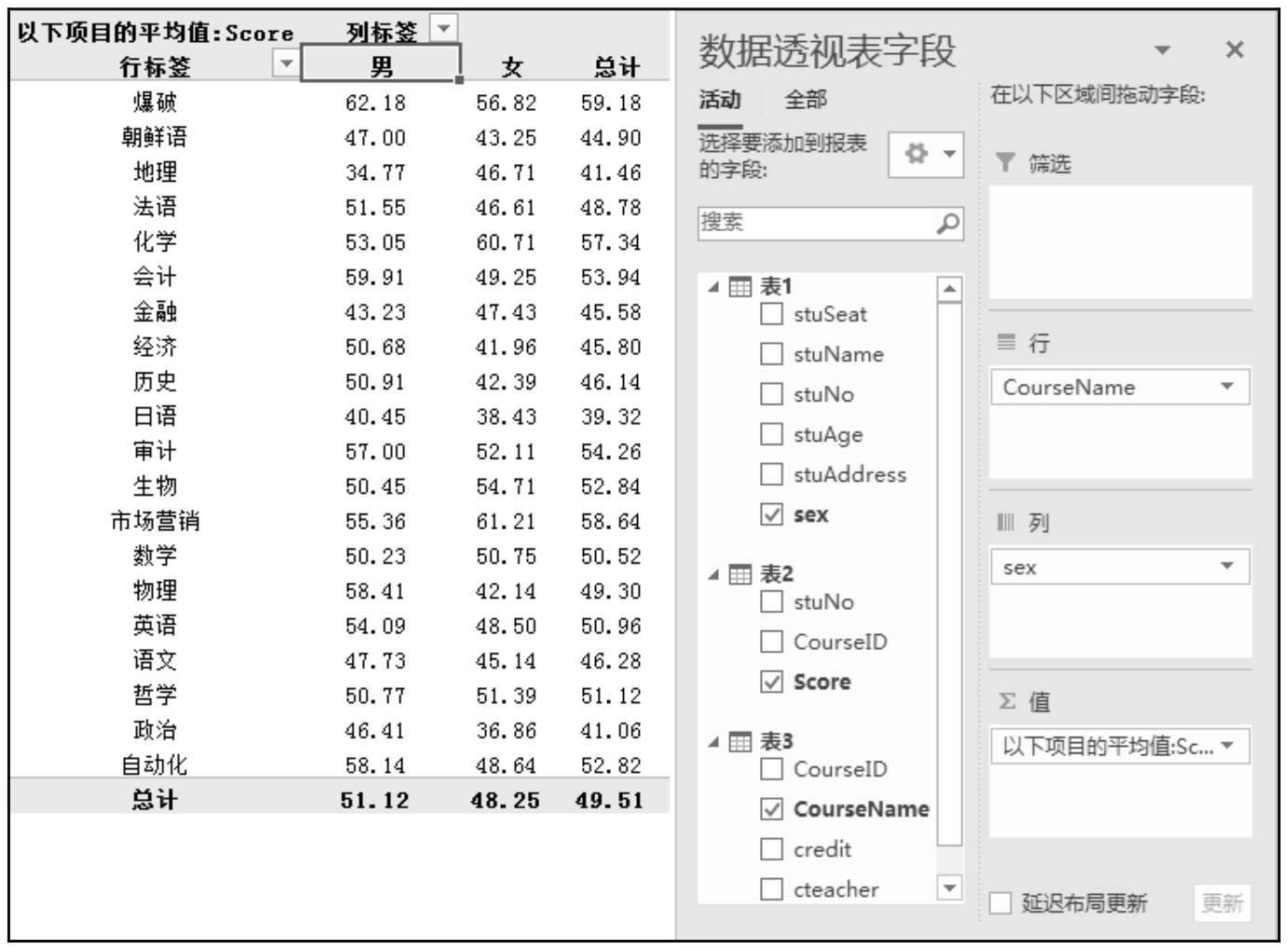Open the pane options arrow beside the title
This screenshot has height=950, width=1288.
pos(1162,50)
